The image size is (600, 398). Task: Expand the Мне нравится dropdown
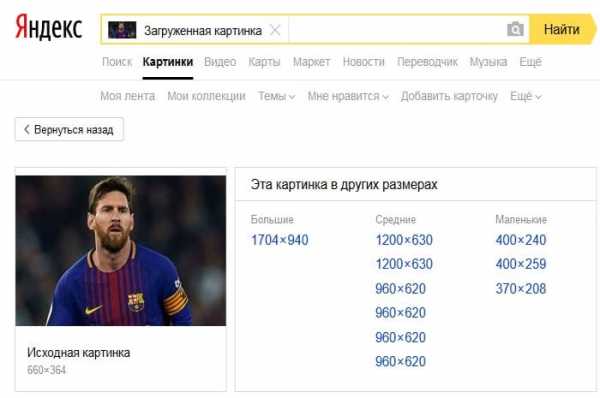348,96
